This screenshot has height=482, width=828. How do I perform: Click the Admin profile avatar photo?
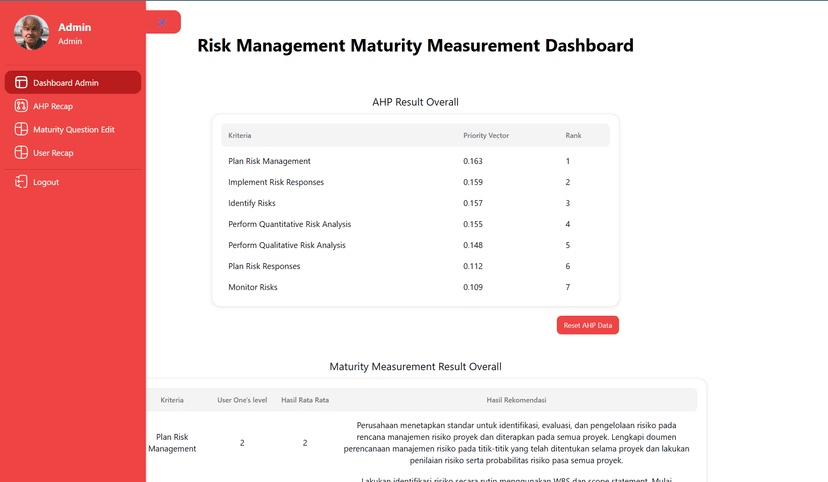tap(31, 33)
